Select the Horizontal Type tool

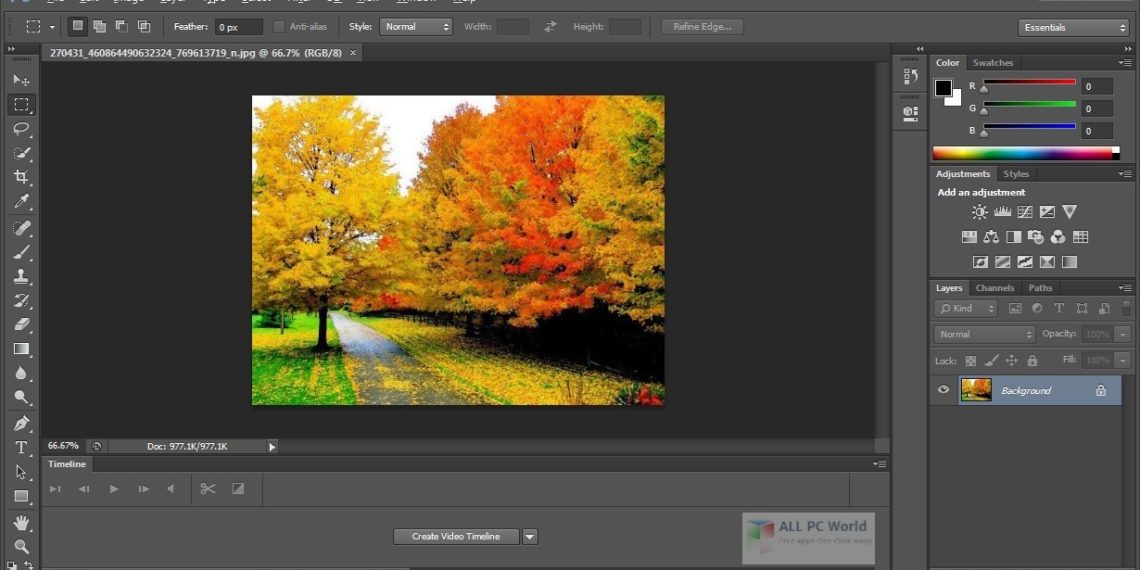click(x=21, y=447)
